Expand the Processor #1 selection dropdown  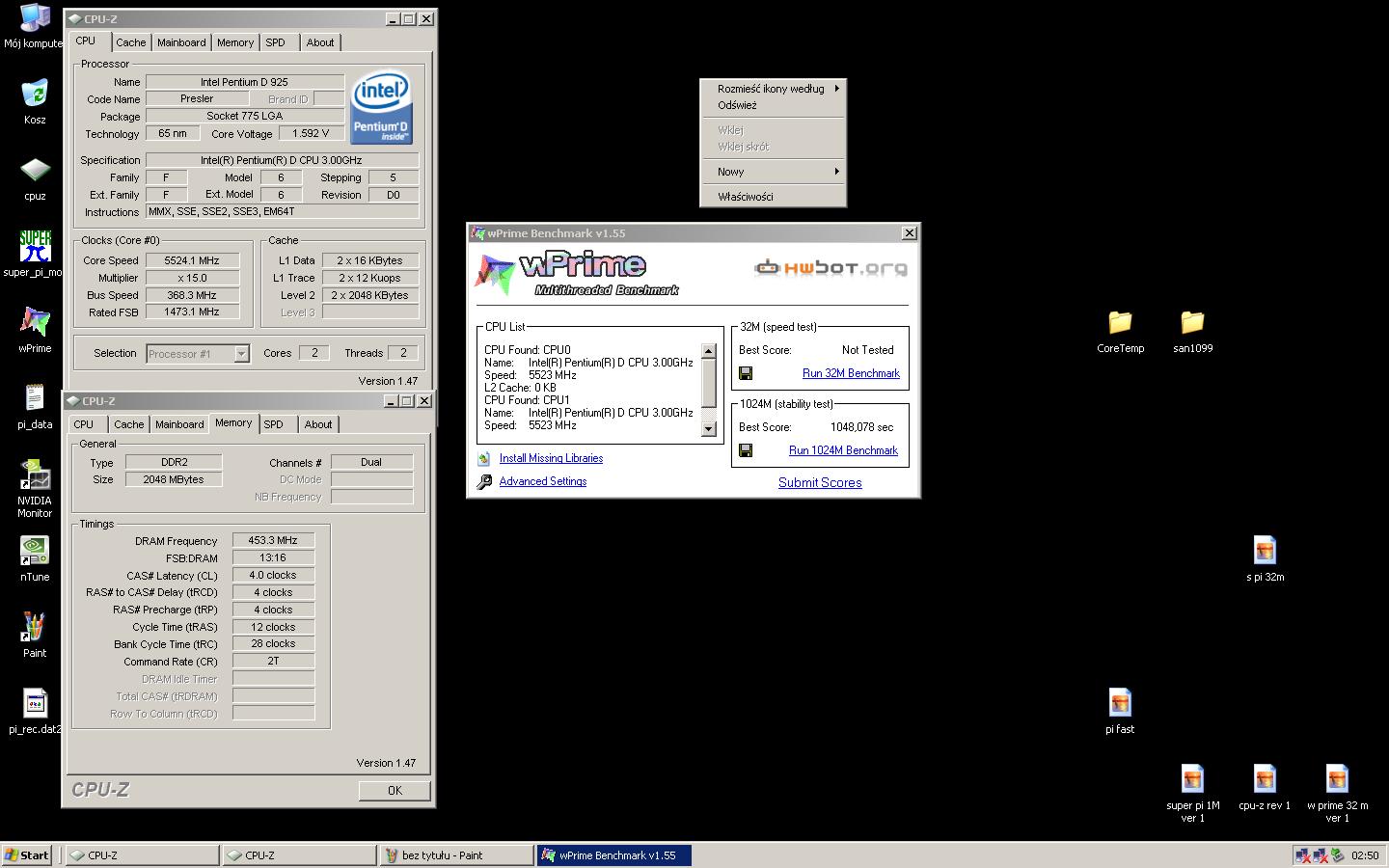241,354
